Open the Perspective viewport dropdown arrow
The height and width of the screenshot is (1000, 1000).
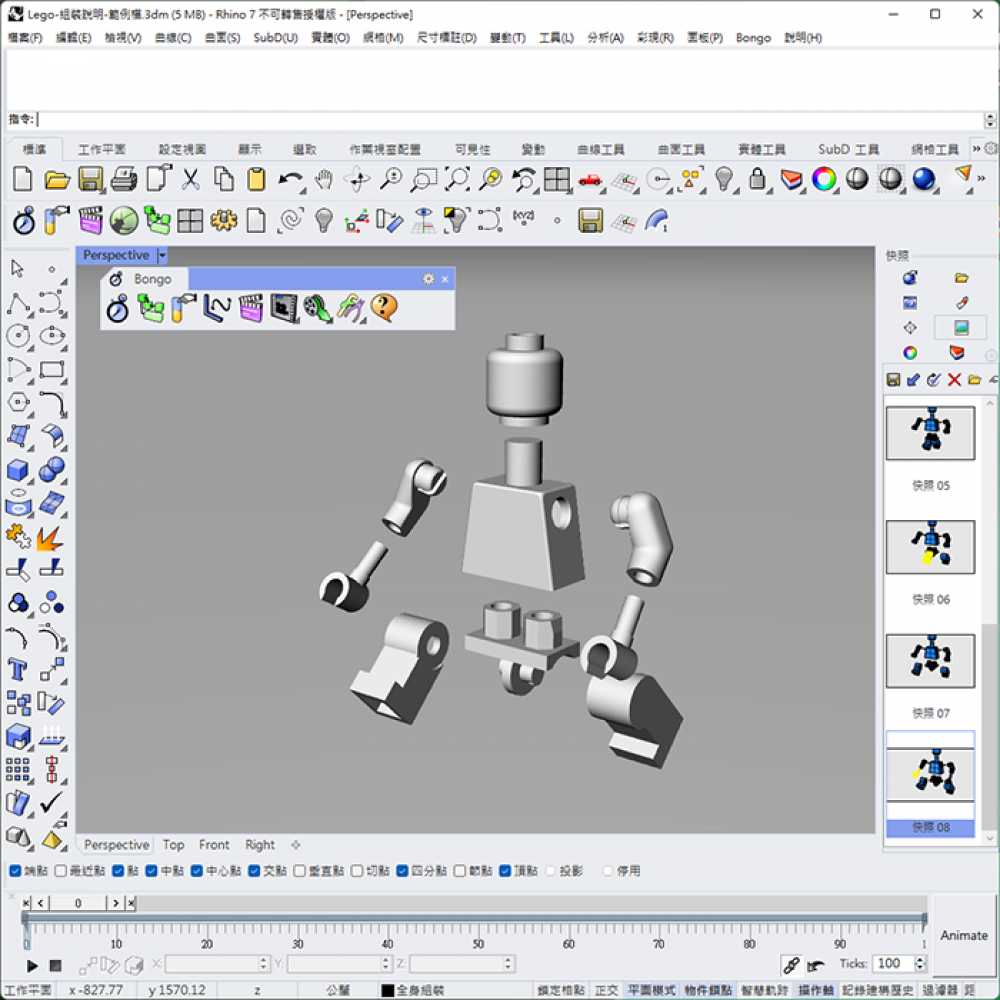tap(162, 256)
